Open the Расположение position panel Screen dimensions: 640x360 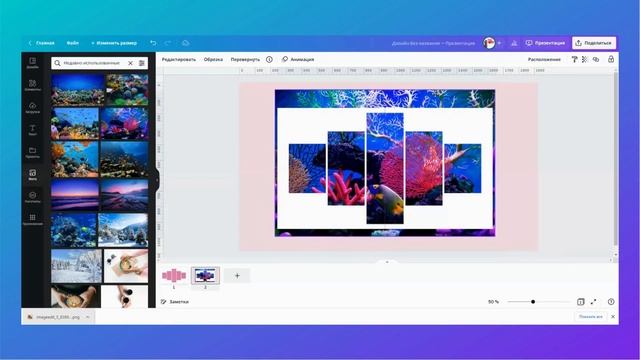click(544, 59)
